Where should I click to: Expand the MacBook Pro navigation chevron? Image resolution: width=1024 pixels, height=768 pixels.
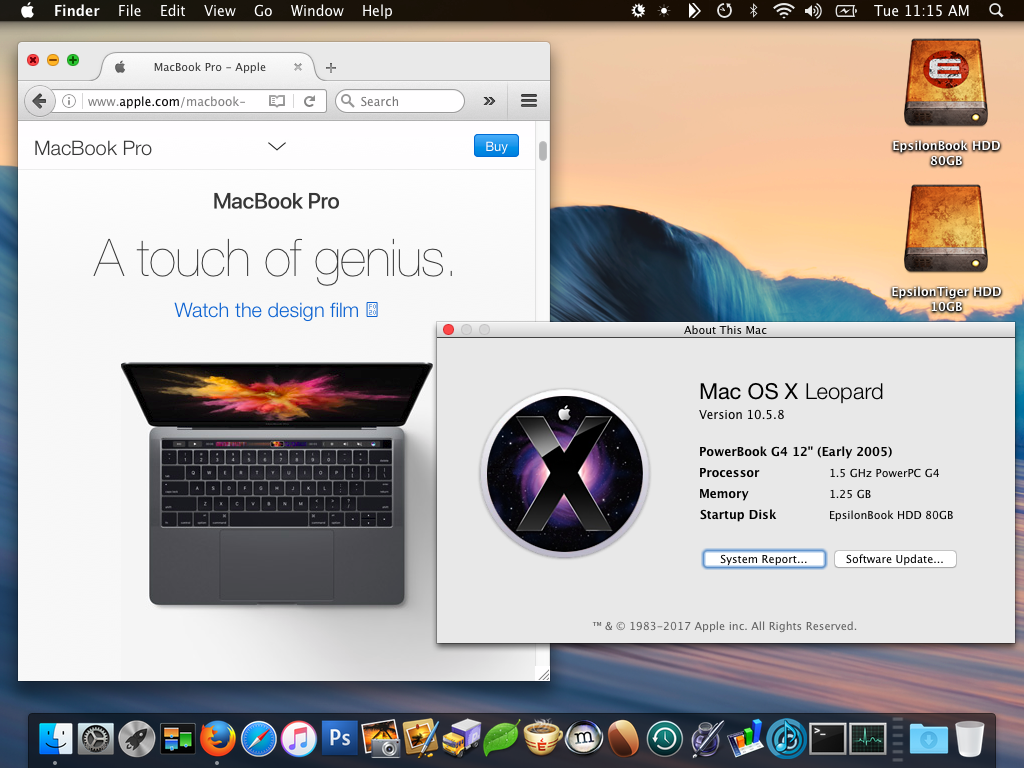click(x=277, y=146)
